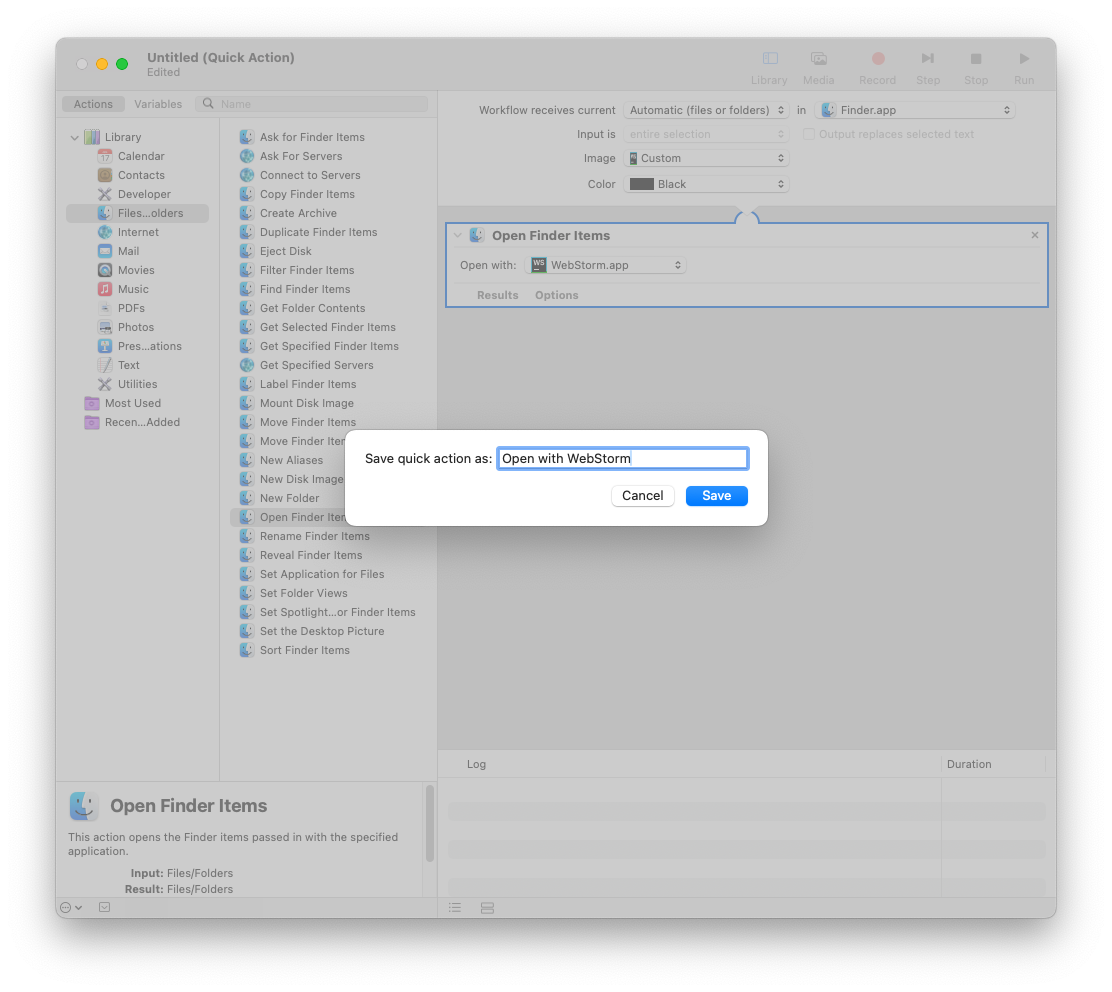
Task: Open the Media browser icon
Action: [818, 58]
